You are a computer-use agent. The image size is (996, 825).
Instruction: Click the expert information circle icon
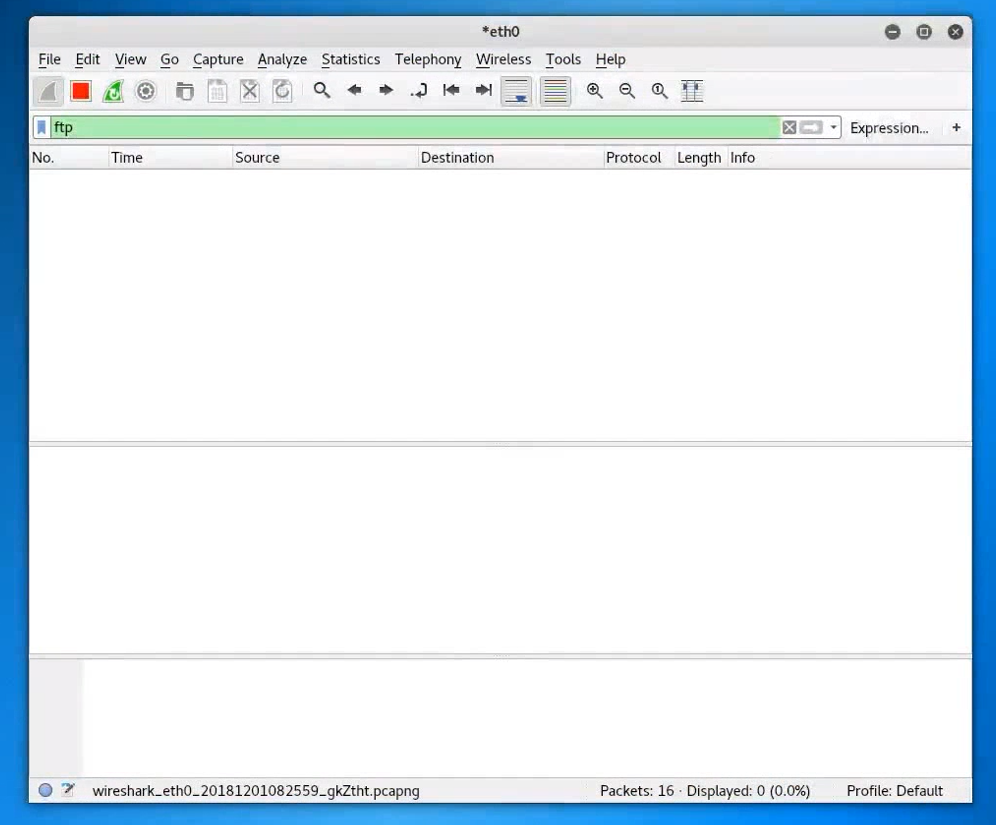[45, 790]
